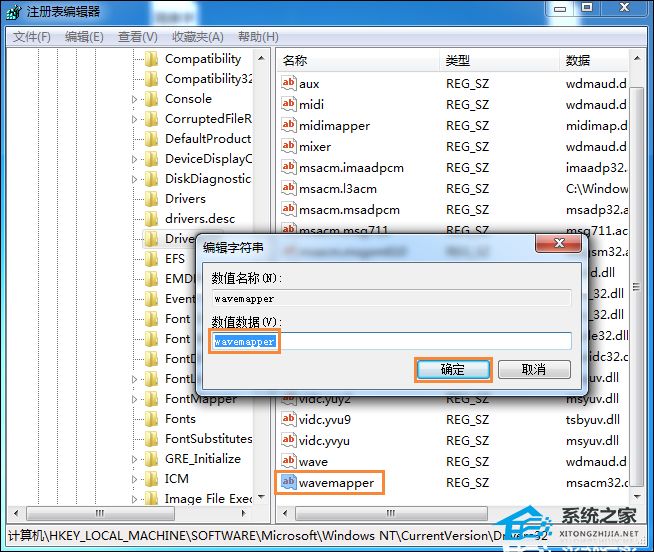Click tree pane scroll right arrow
This screenshot has width=654, height=552.
(244, 513)
